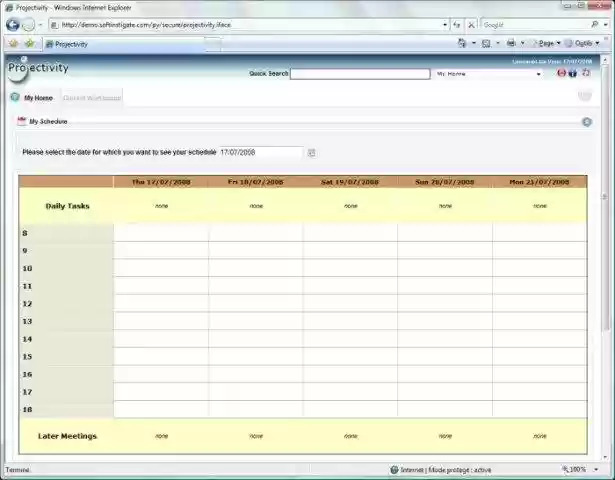The width and height of the screenshot is (615, 480).
Task: Click the blue info icon in the header
Action: click(573, 73)
